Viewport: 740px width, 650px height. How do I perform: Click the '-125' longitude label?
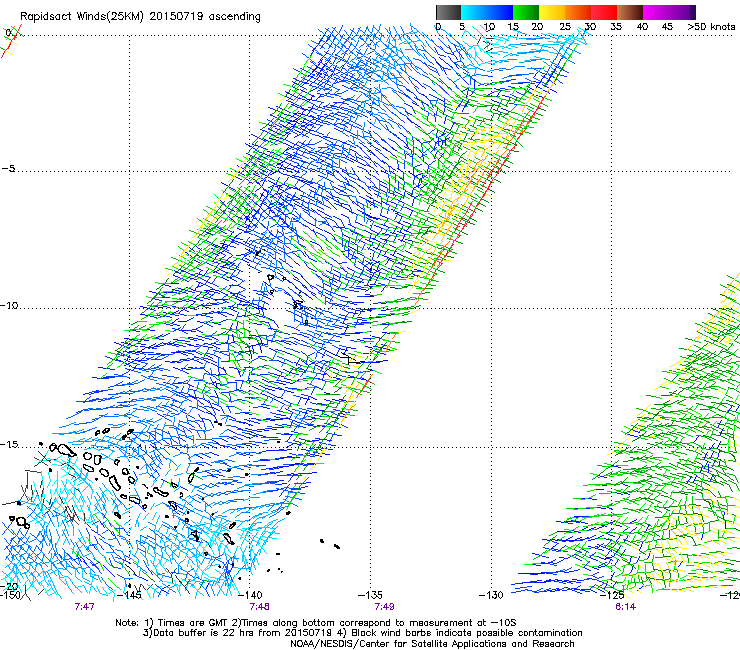pyautogui.click(x=612, y=595)
